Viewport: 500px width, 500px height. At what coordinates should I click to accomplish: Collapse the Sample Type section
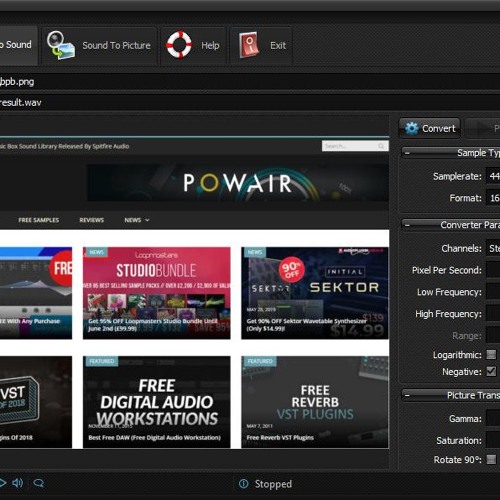point(407,153)
